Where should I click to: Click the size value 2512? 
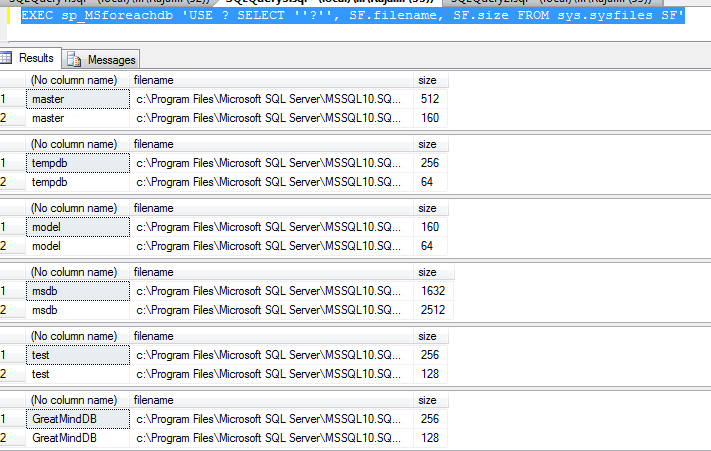pos(433,310)
